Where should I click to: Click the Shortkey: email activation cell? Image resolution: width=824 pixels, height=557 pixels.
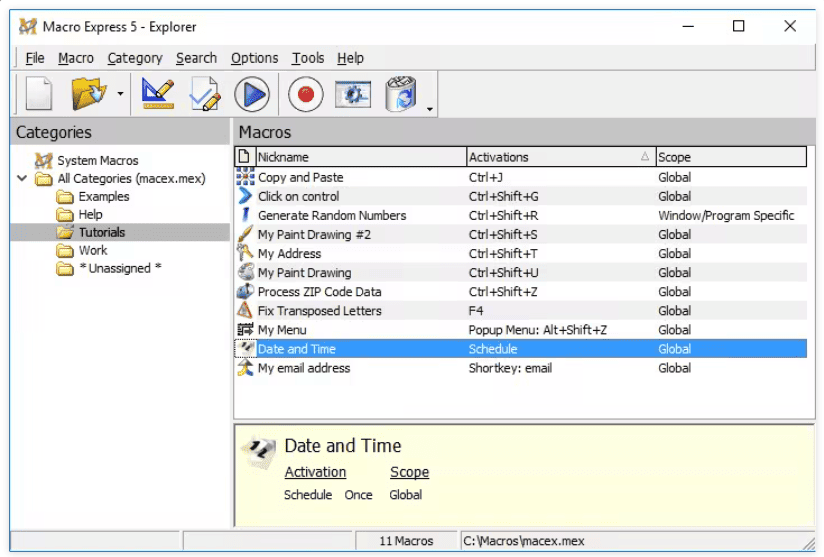coord(510,368)
